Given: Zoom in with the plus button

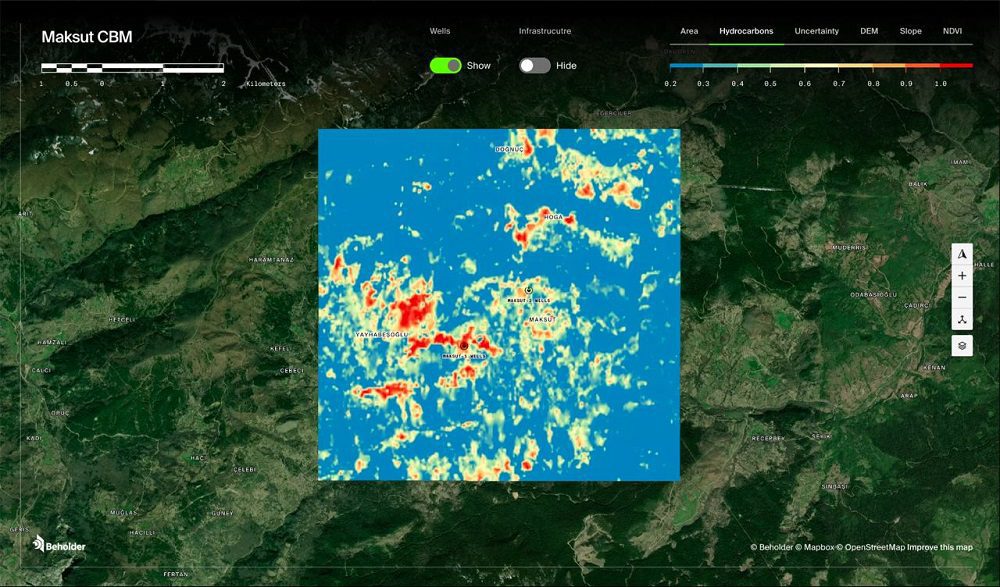Looking at the screenshot, I should click(962, 276).
